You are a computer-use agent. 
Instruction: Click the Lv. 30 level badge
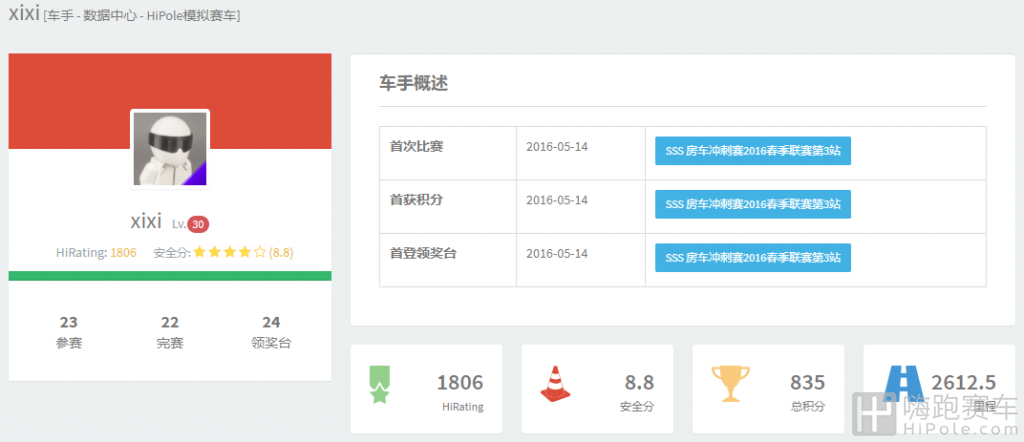pyautogui.click(x=198, y=224)
